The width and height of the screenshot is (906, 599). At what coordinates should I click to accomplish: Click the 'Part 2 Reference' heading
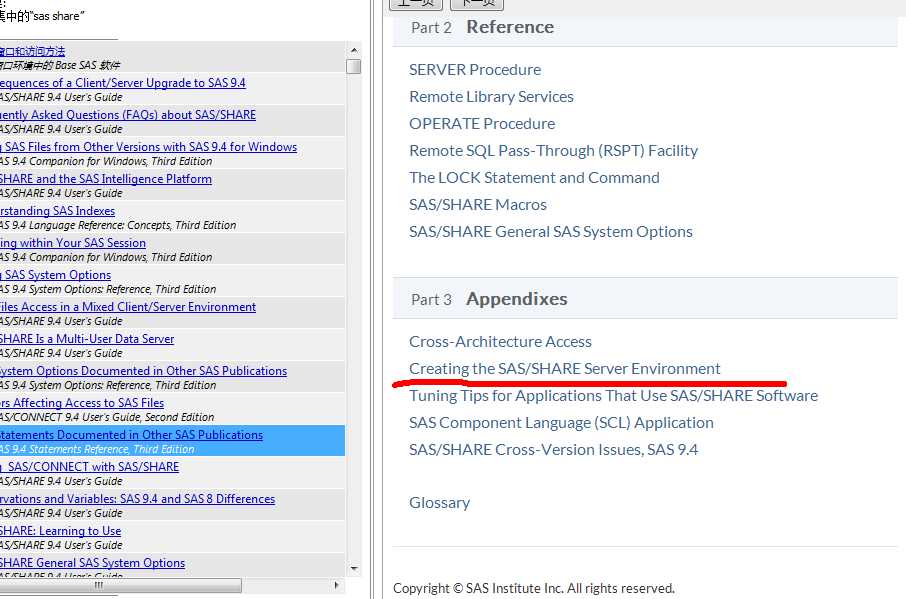[482, 27]
